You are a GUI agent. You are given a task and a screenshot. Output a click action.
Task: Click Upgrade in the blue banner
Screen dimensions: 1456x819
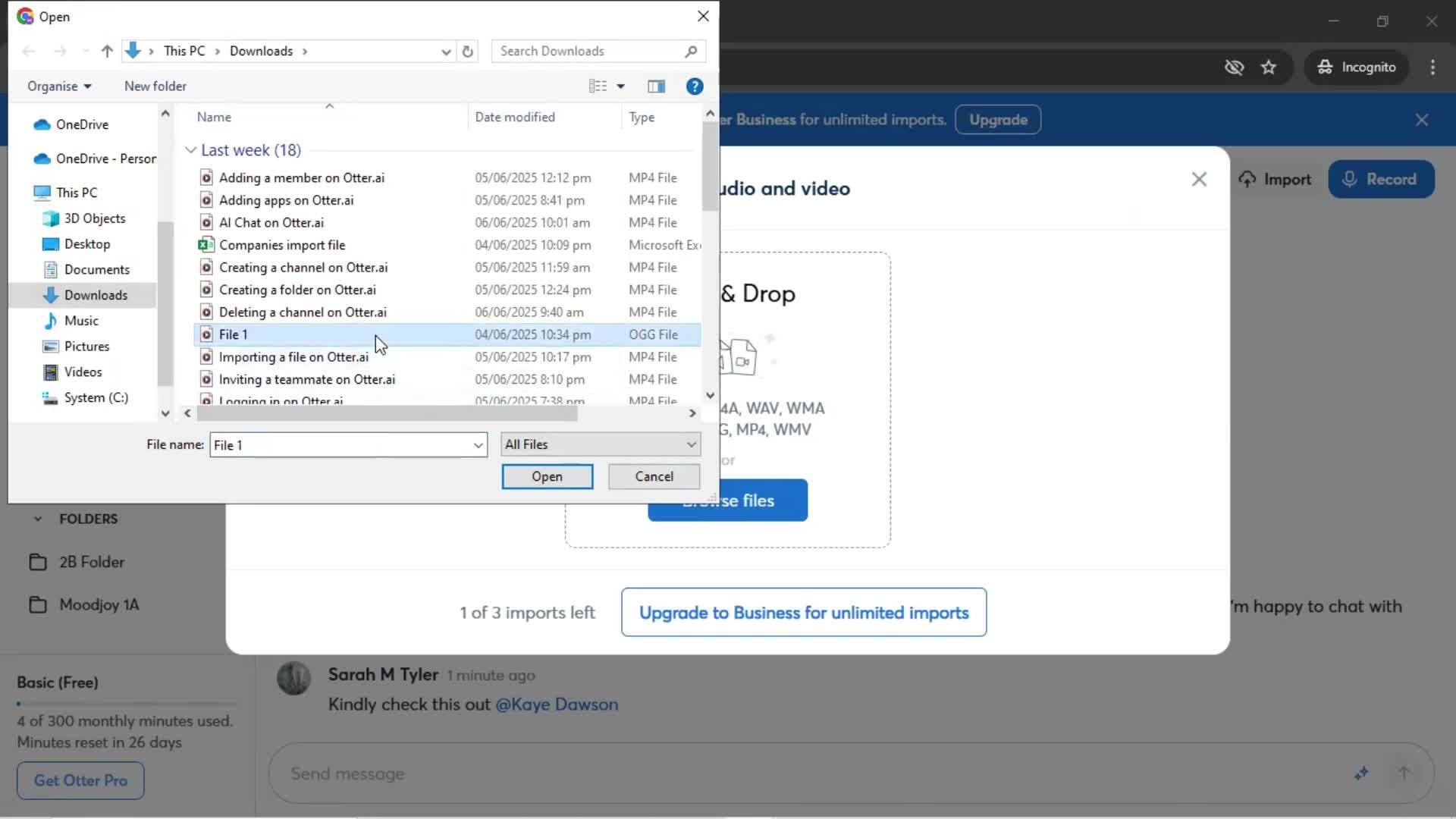998,120
